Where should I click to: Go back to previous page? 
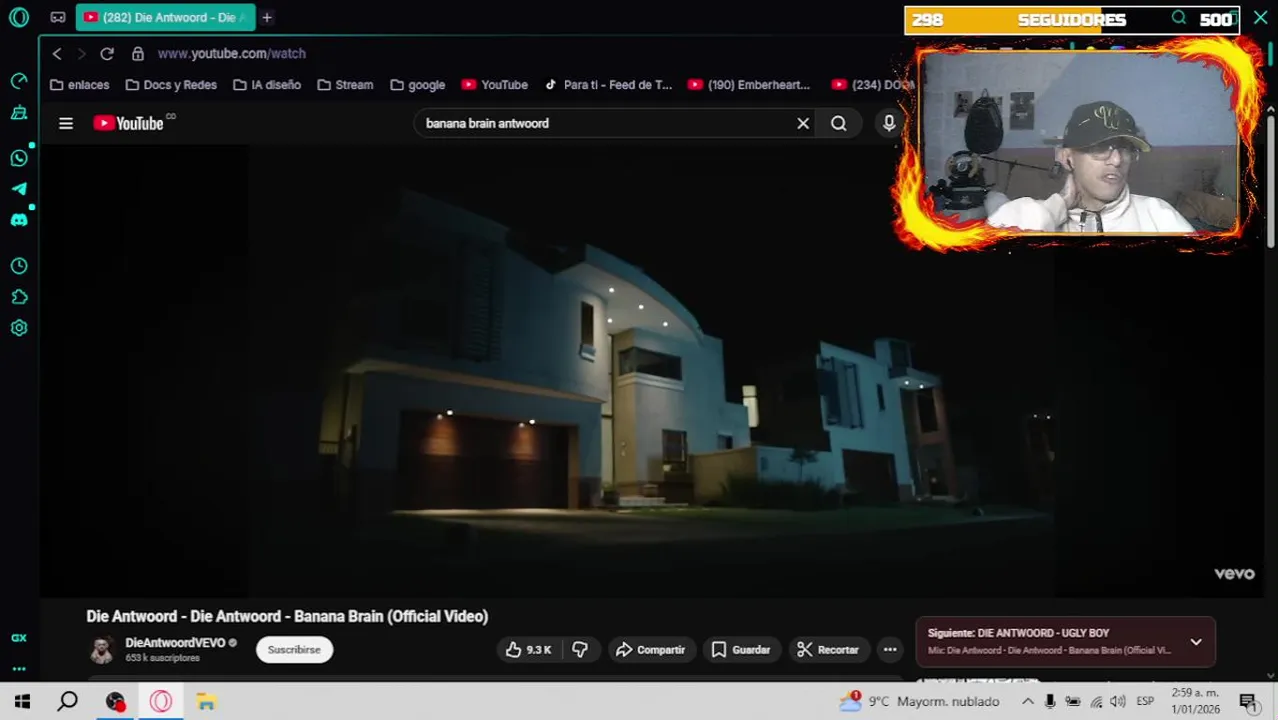[57, 54]
